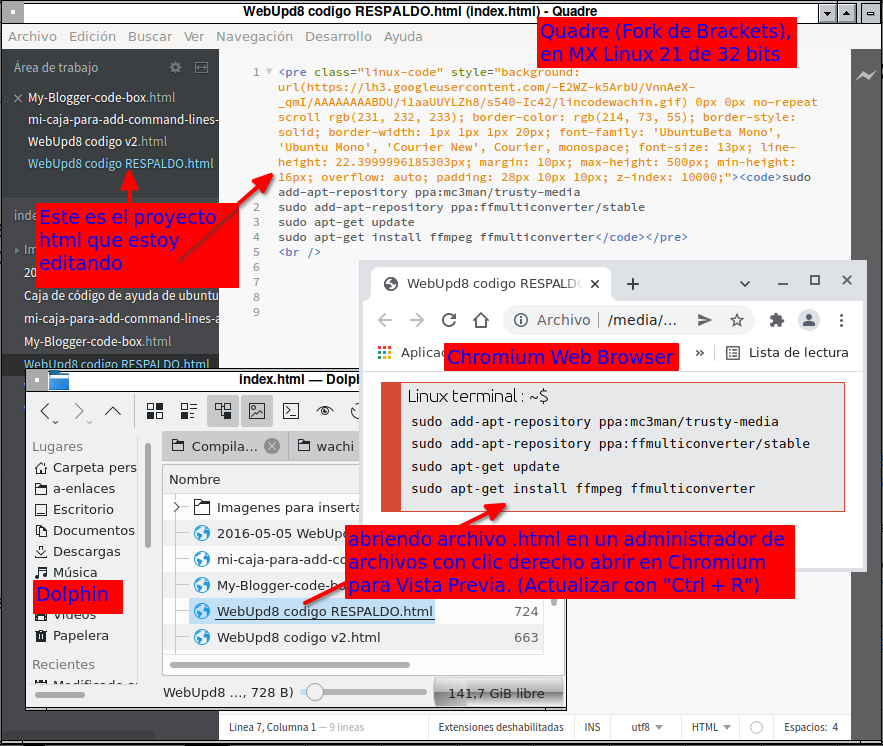The height and width of the screenshot is (746, 883).
Task: Click Dolphin horizontal scrollbar
Action: coord(289,665)
